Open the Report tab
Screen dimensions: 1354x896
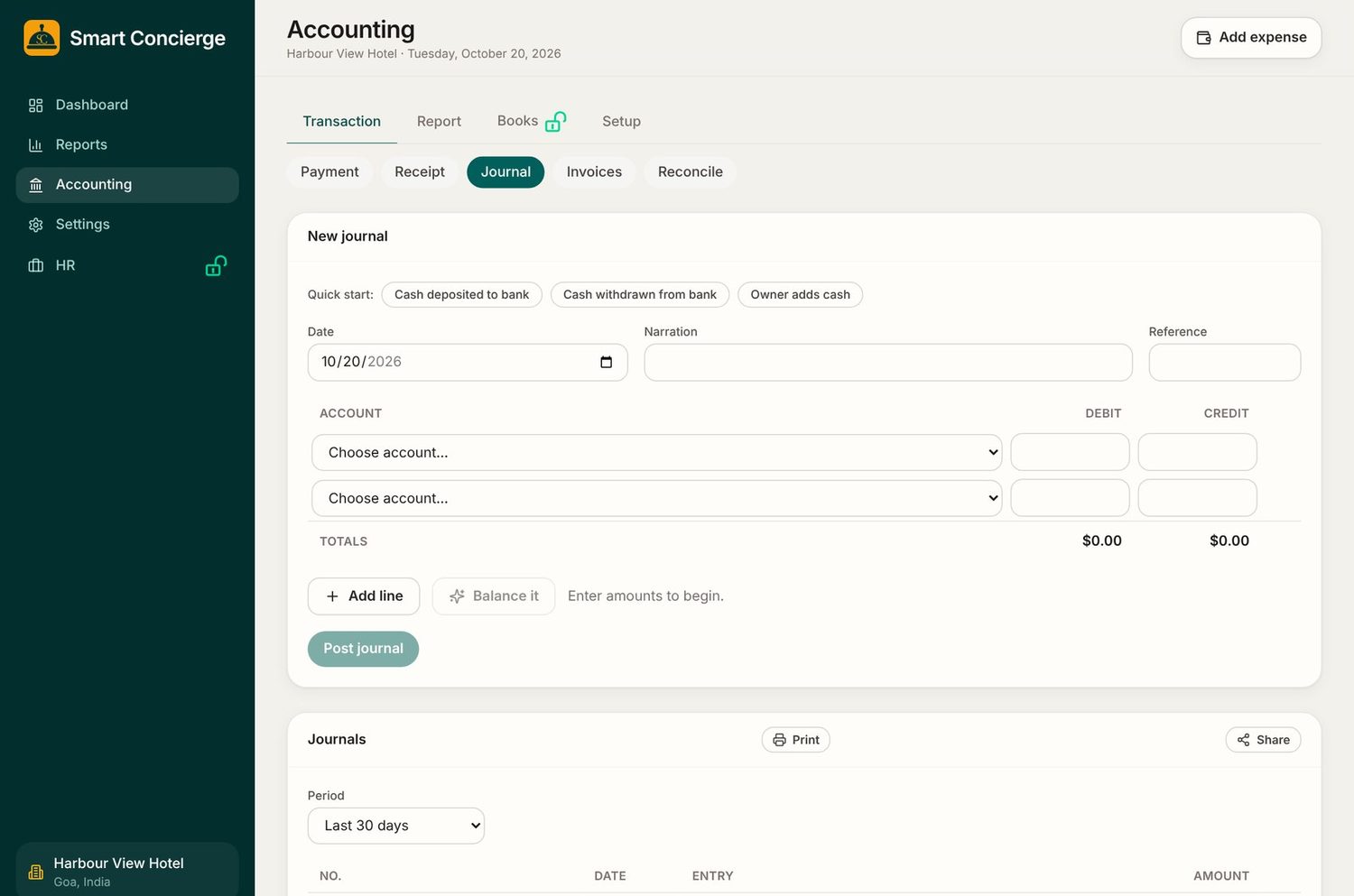click(x=439, y=121)
